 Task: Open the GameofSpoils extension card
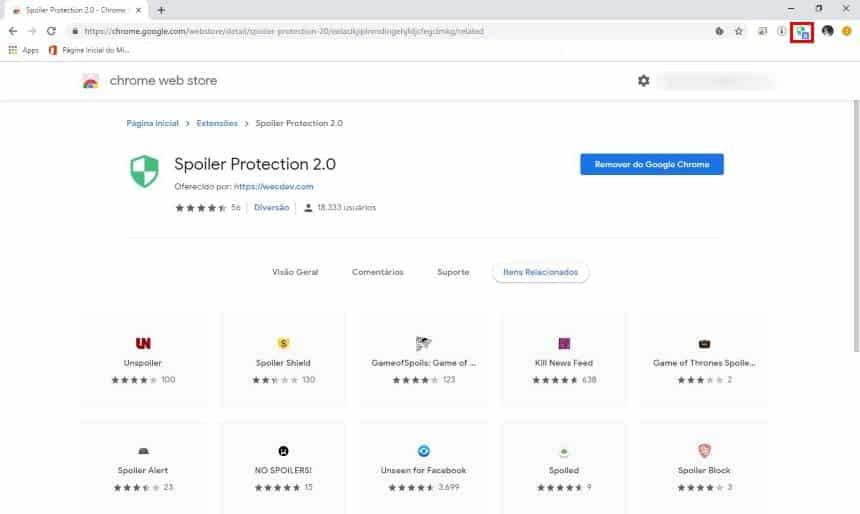click(423, 359)
